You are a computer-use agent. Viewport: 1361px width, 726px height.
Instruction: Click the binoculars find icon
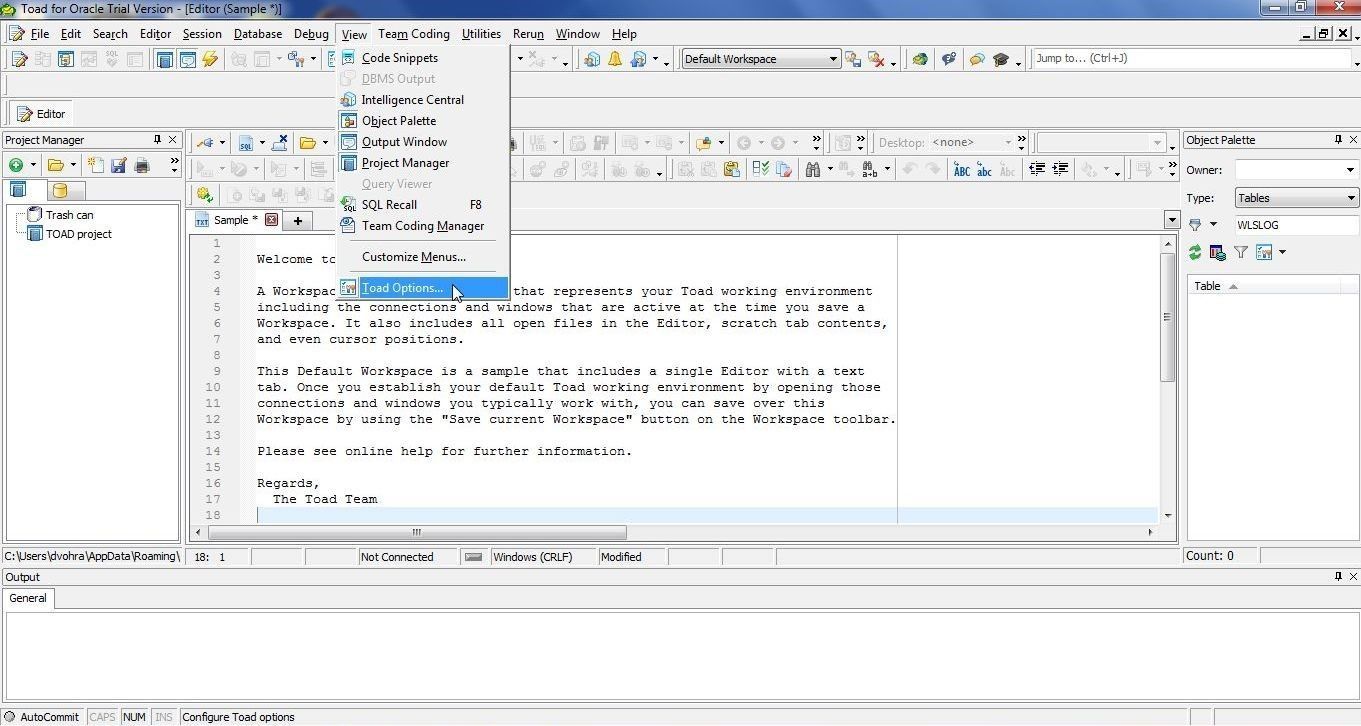click(812, 169)
